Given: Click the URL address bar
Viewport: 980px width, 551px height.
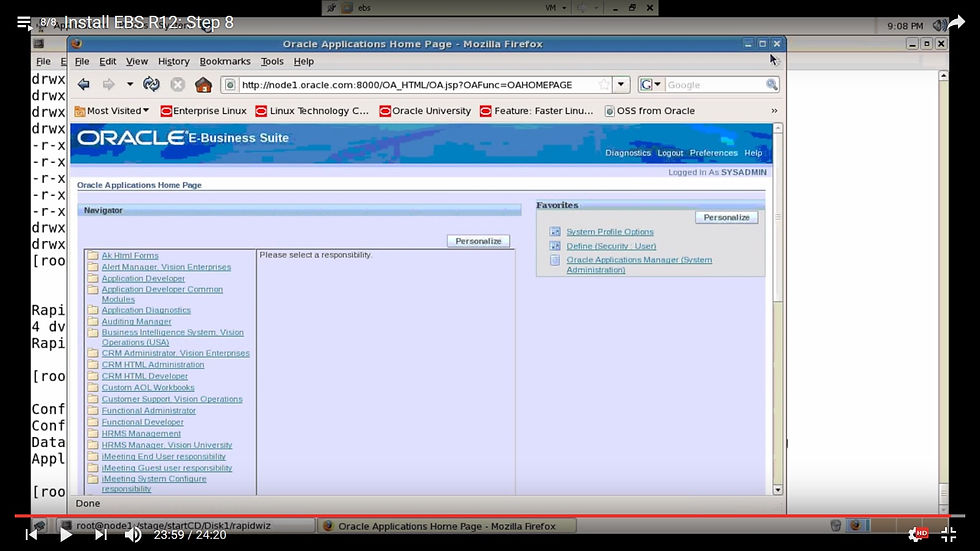Looking at the screenshot, I should 417,85.
